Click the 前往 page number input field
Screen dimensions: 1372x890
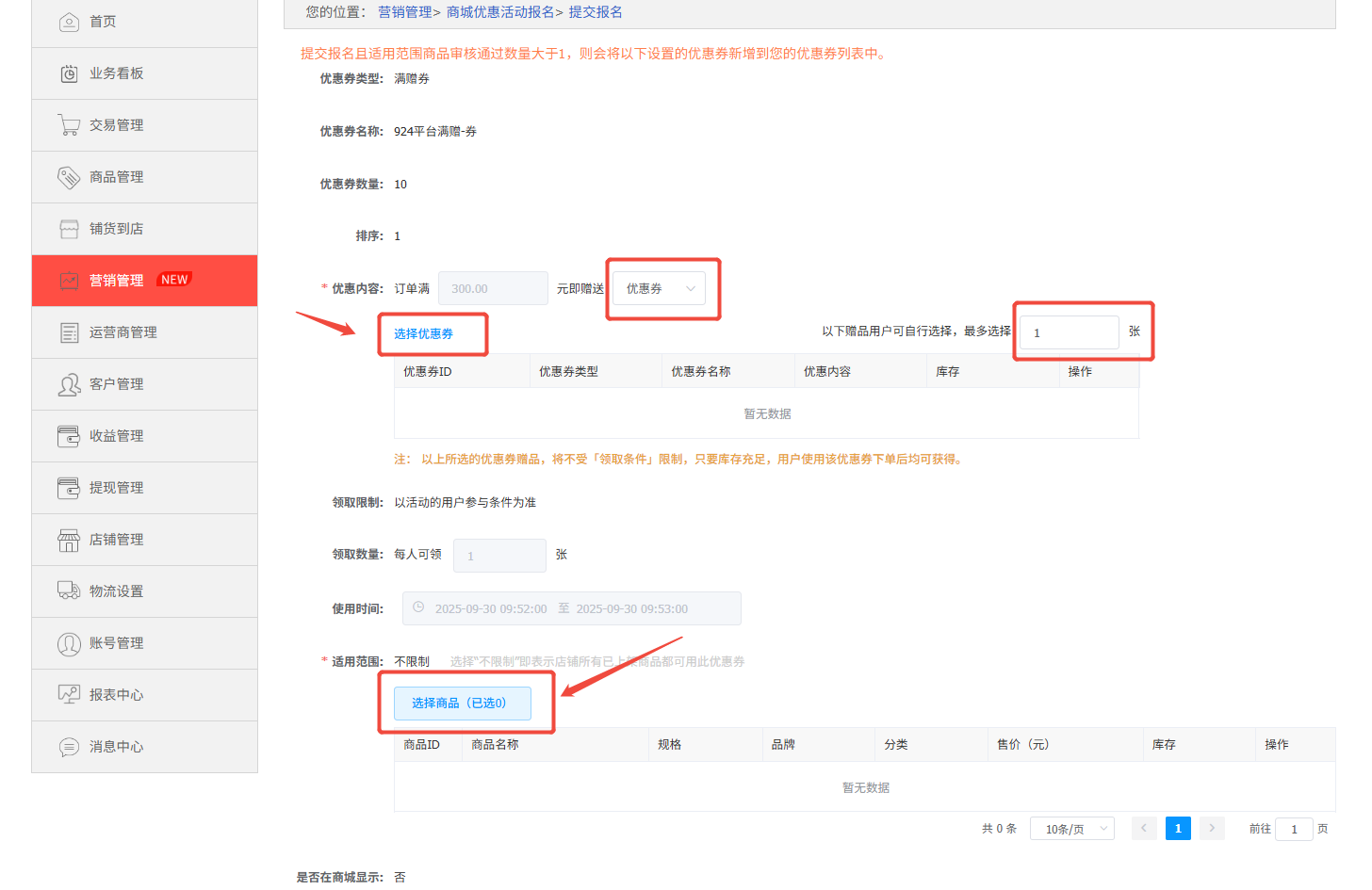tap(1294, 829)
